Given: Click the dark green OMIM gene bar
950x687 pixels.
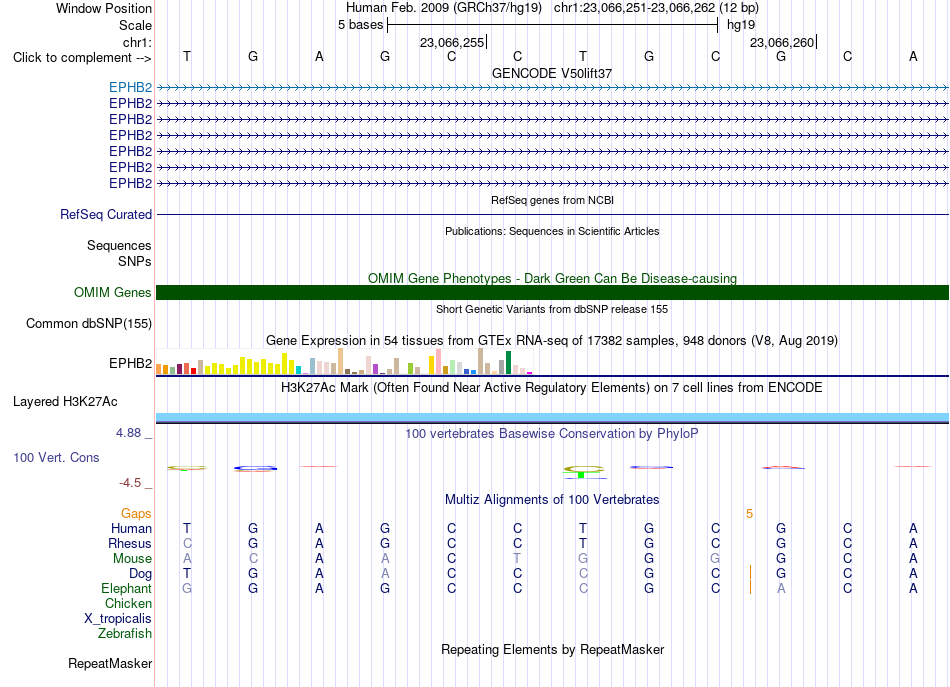Looking at the screenshot, I should click(552, 293).
